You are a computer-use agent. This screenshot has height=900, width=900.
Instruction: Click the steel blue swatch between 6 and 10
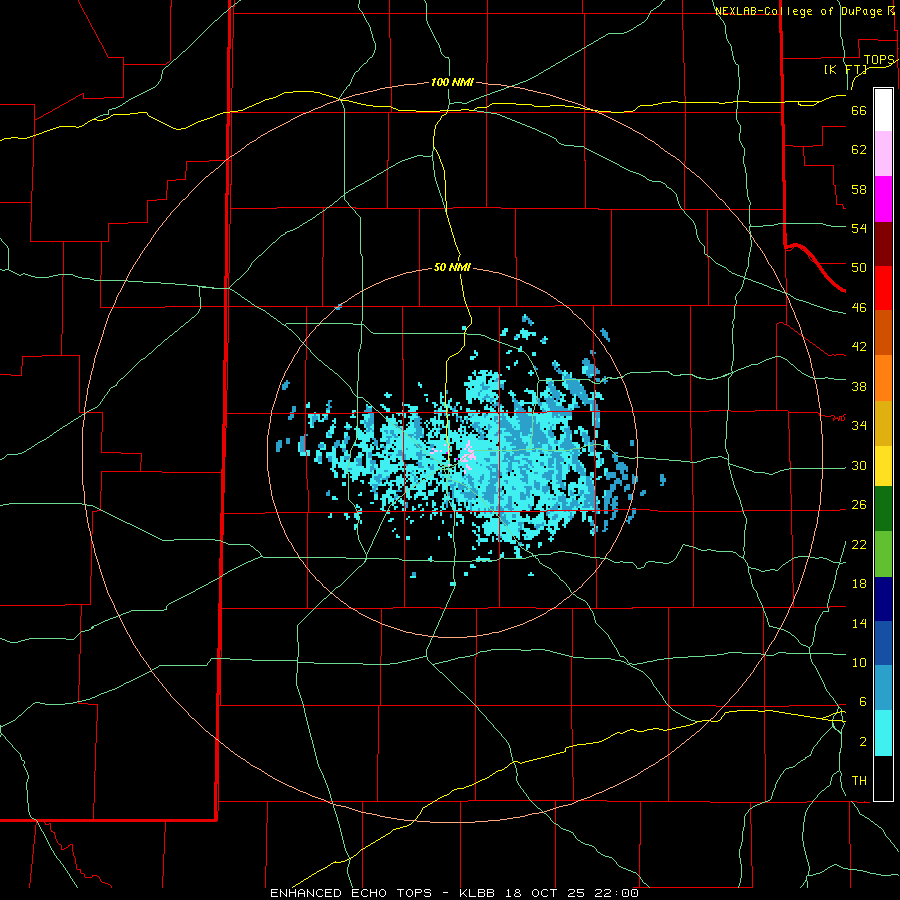[883, 688]
